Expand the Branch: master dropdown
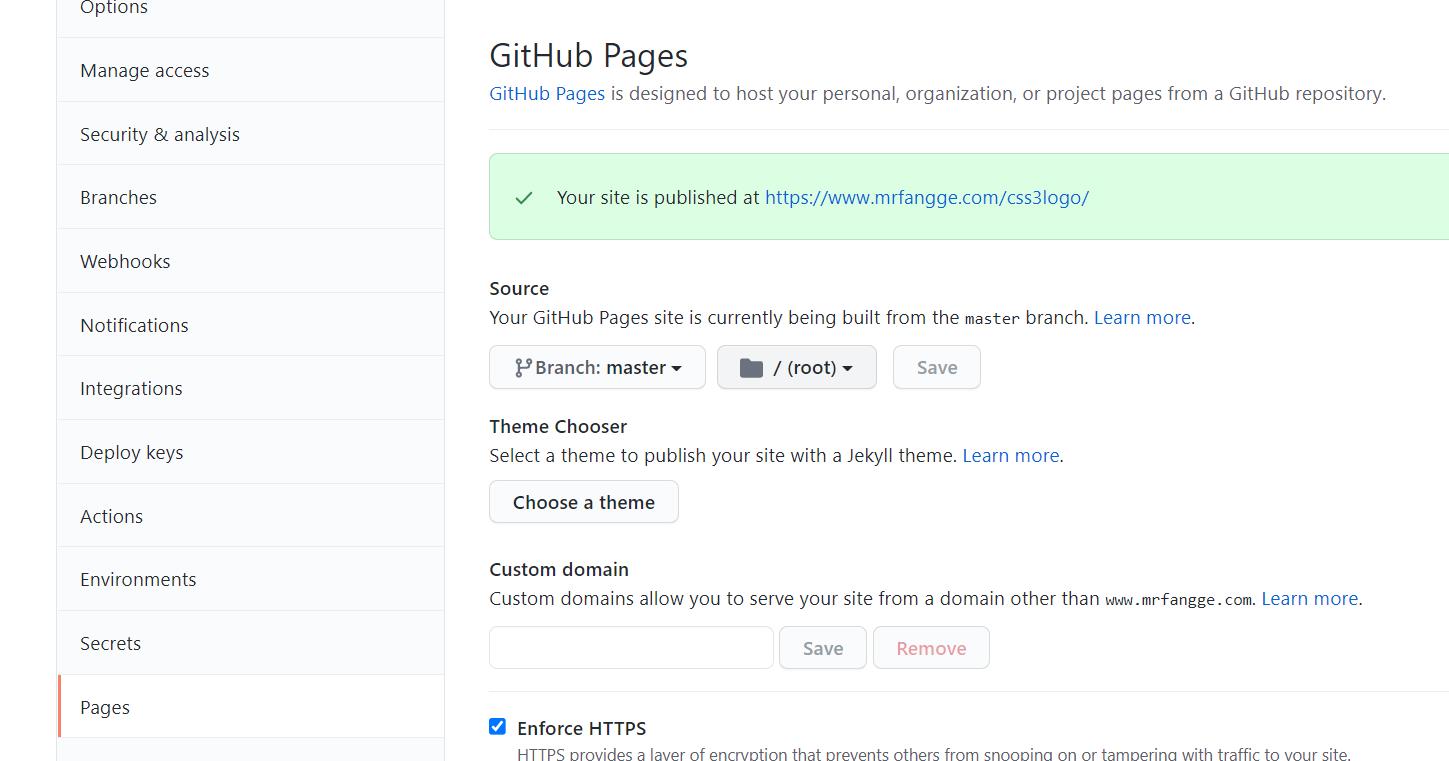 (597, 367)
